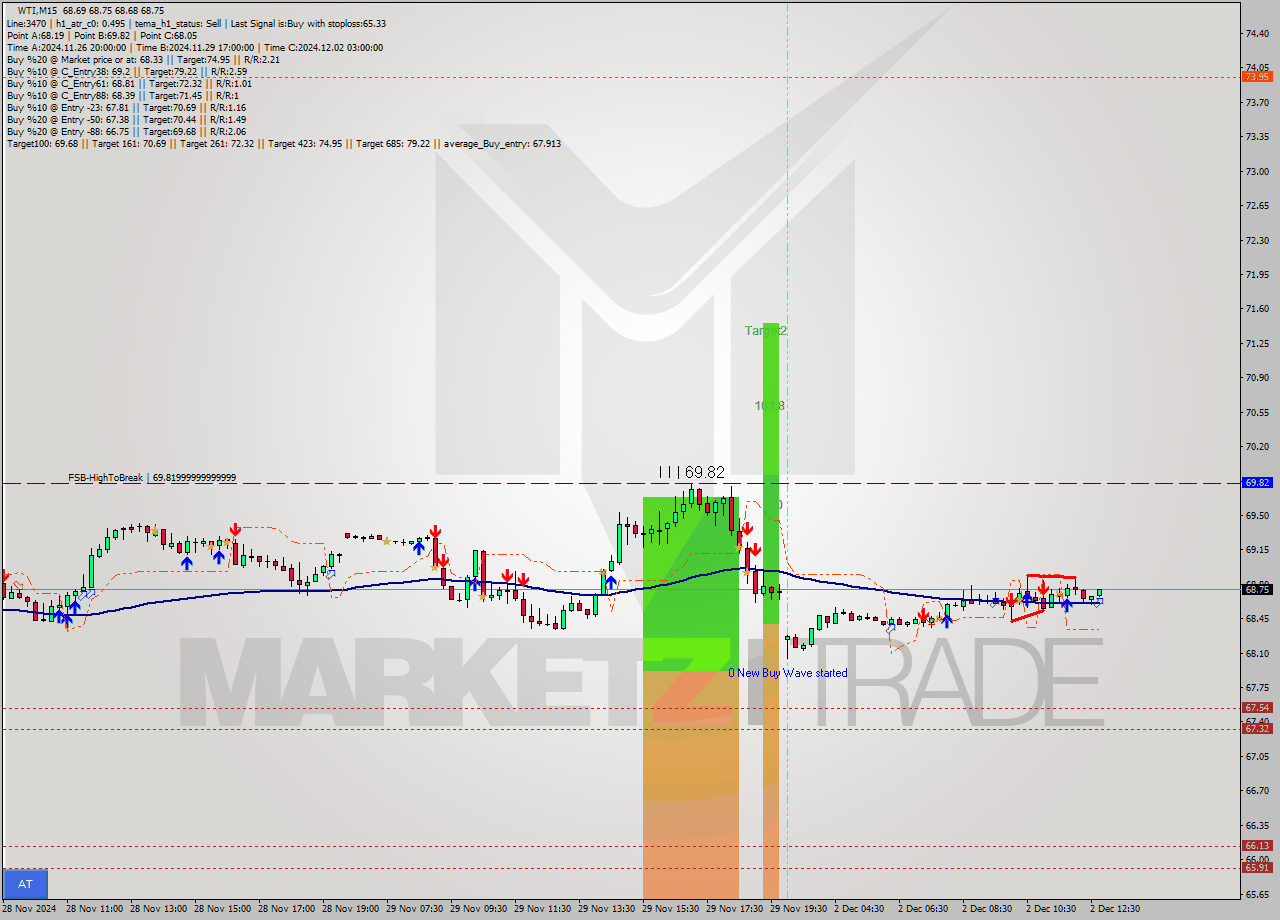Click the 65.91 red price level tag
1280x920 pixels.
(1257, 867)
